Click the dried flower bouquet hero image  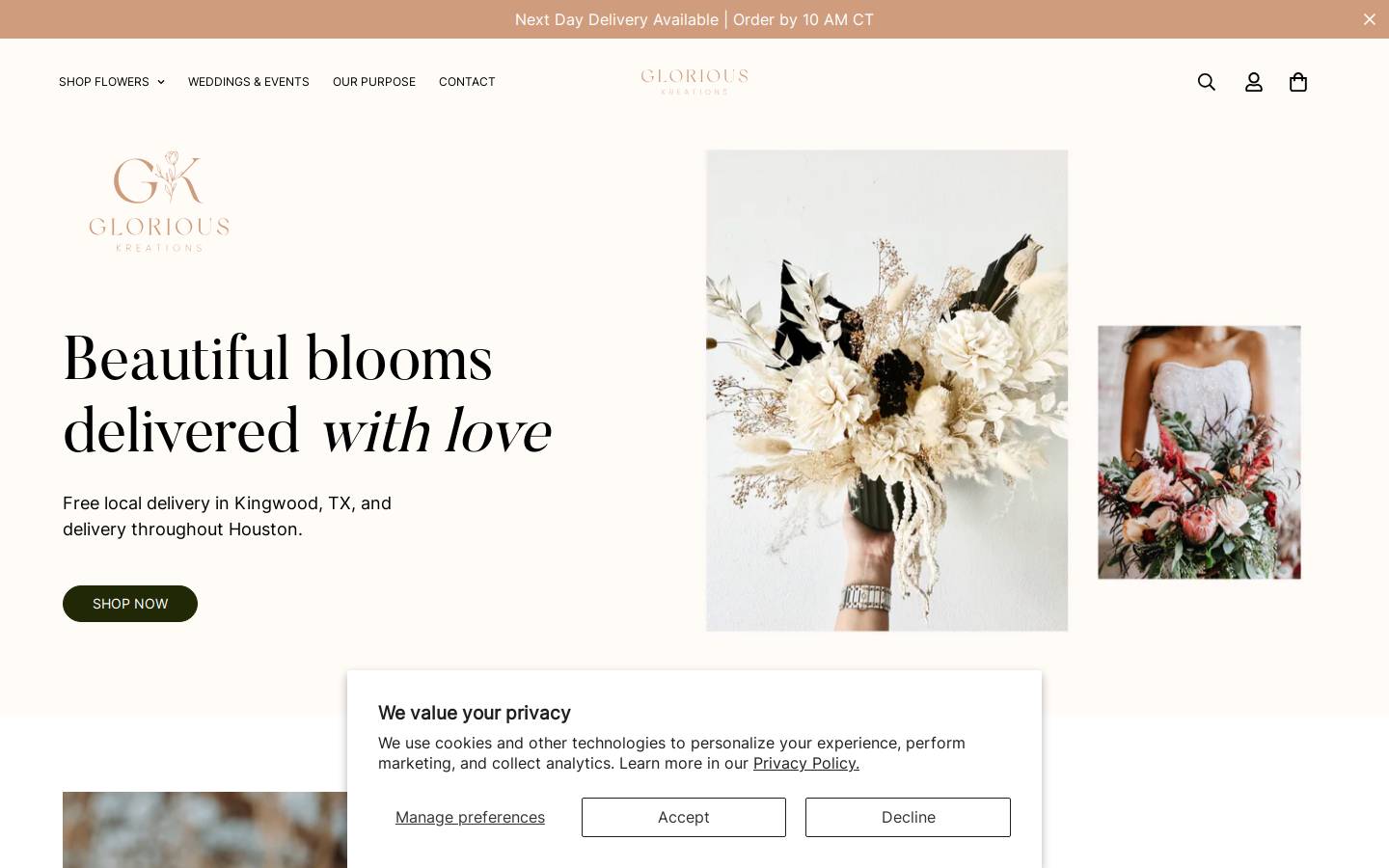click(886, 391)
